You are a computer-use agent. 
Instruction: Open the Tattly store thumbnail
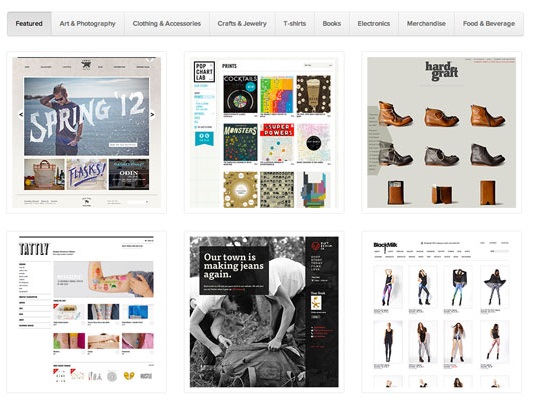tap(87, 312)
